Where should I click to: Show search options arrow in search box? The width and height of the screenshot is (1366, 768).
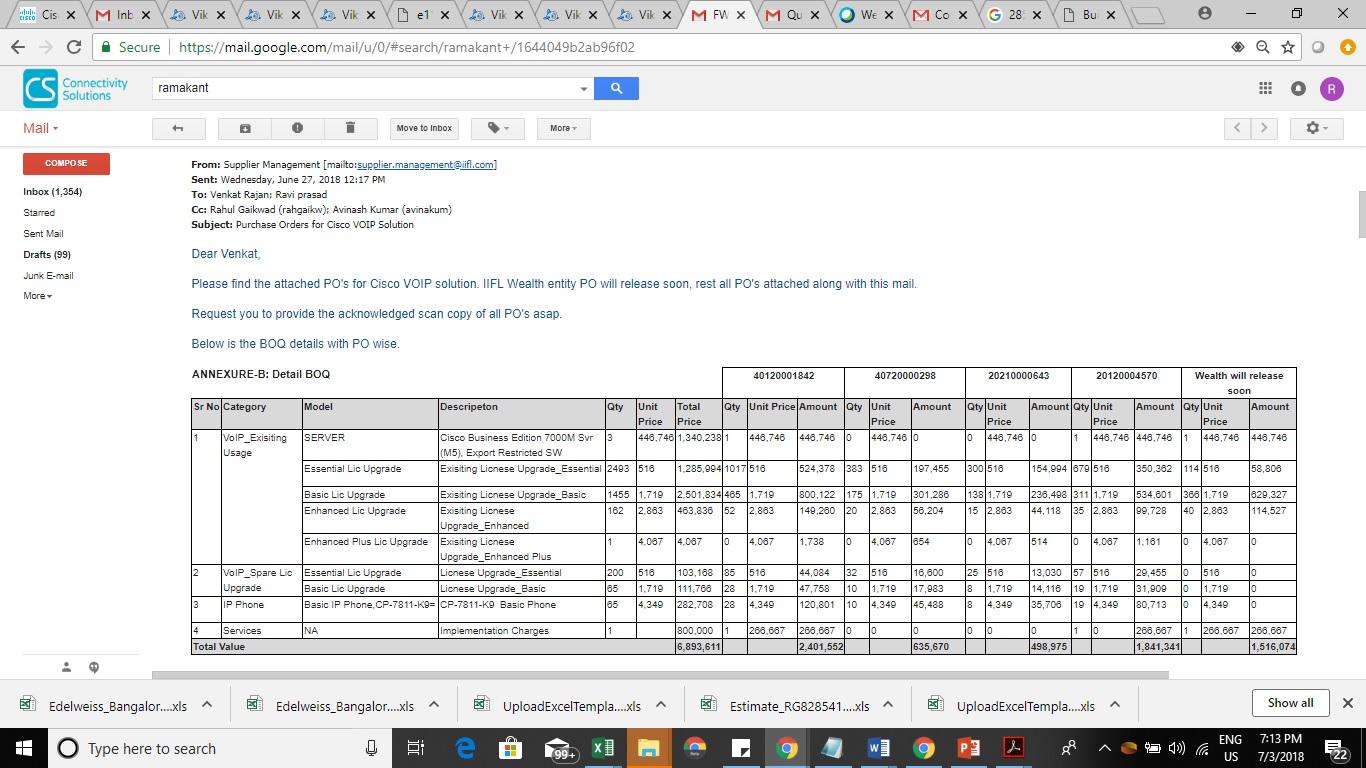coord(585,89)
